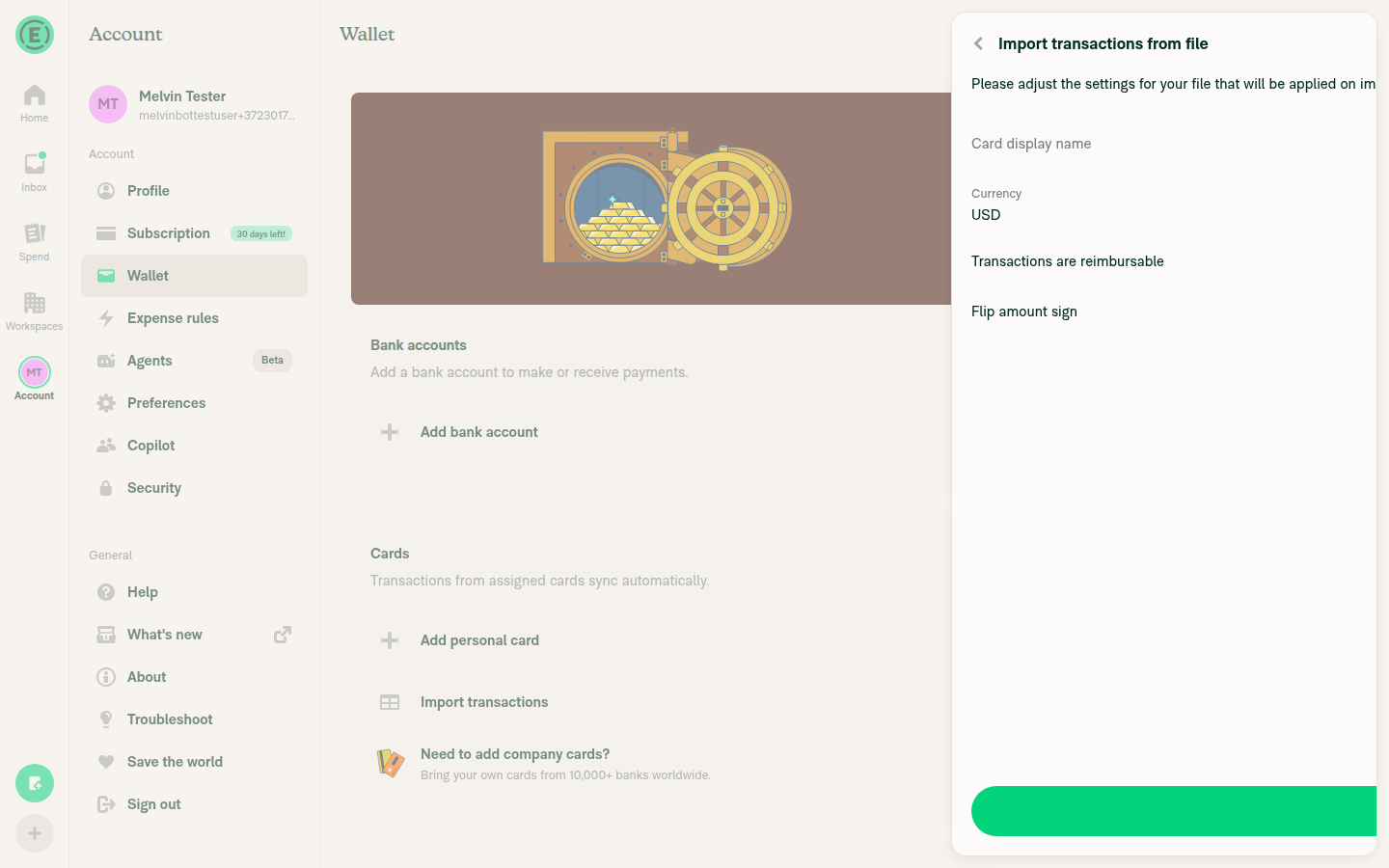Click the Expensify logo at top left
The width and height of the screenshot is (1389, 868).
(35, 35)
